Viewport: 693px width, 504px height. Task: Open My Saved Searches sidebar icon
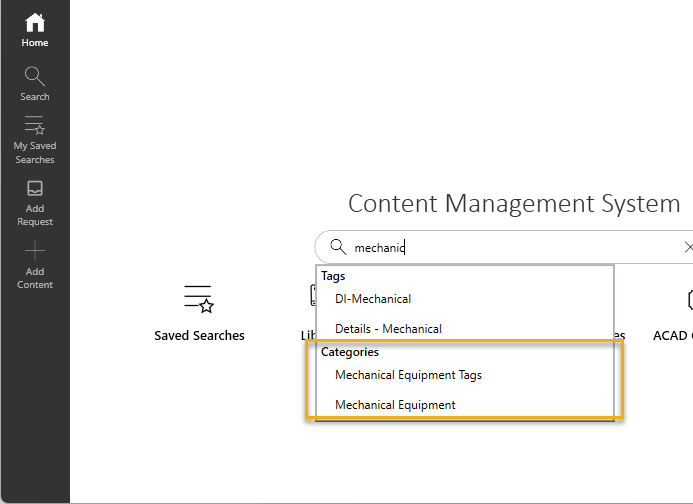[35, 127]
